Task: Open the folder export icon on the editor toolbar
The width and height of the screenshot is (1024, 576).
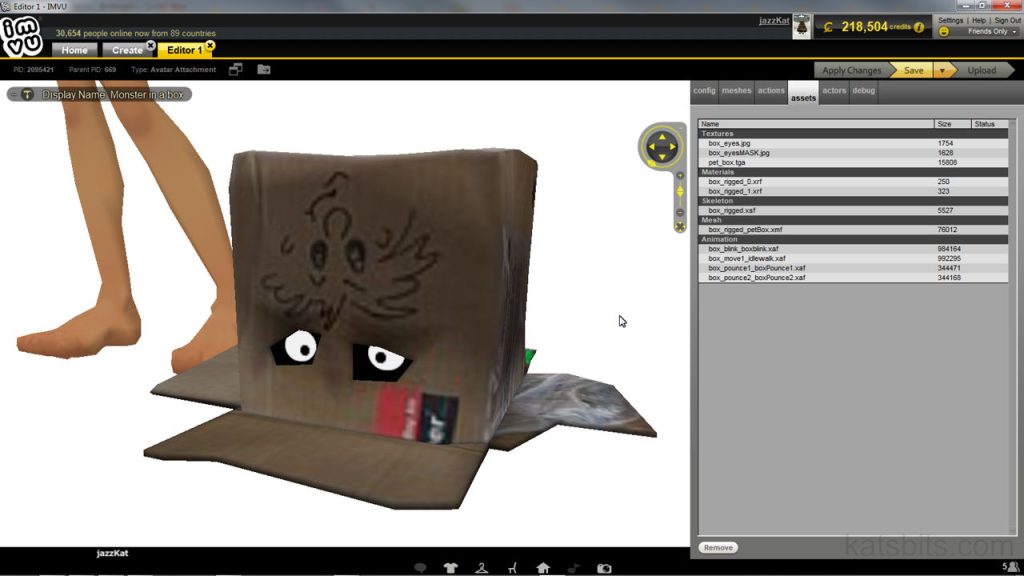Action: pyautogui.click(x=263, y=70)
